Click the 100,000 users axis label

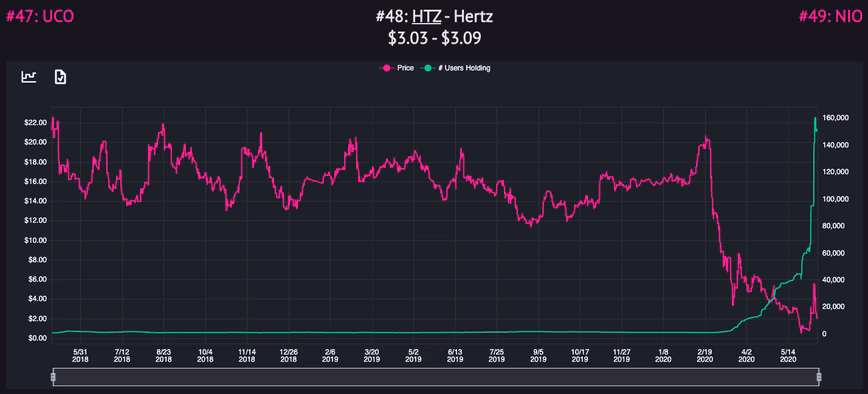[x=836, y=199]
